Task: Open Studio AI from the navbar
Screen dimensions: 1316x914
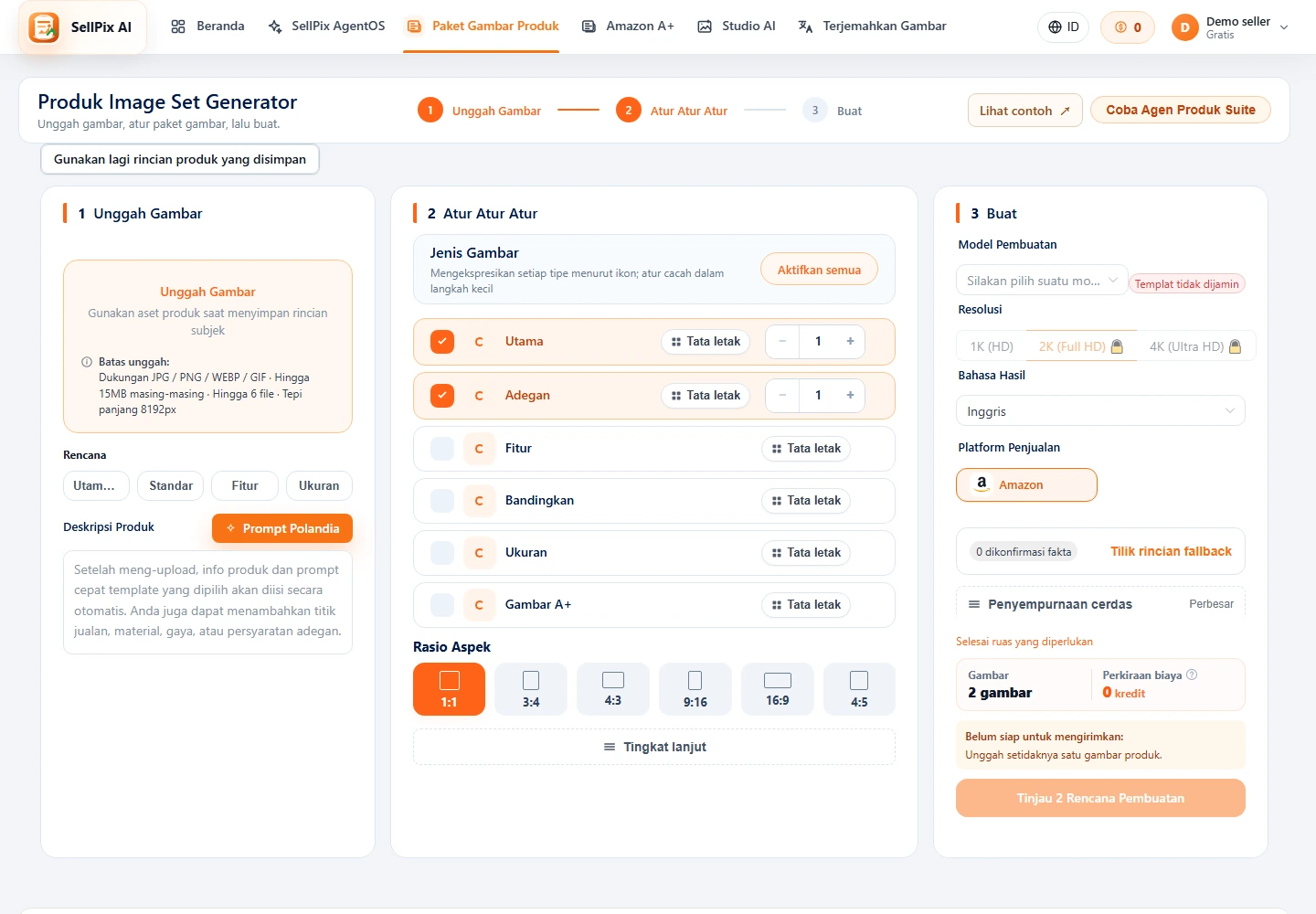Action: pos(737,27)
